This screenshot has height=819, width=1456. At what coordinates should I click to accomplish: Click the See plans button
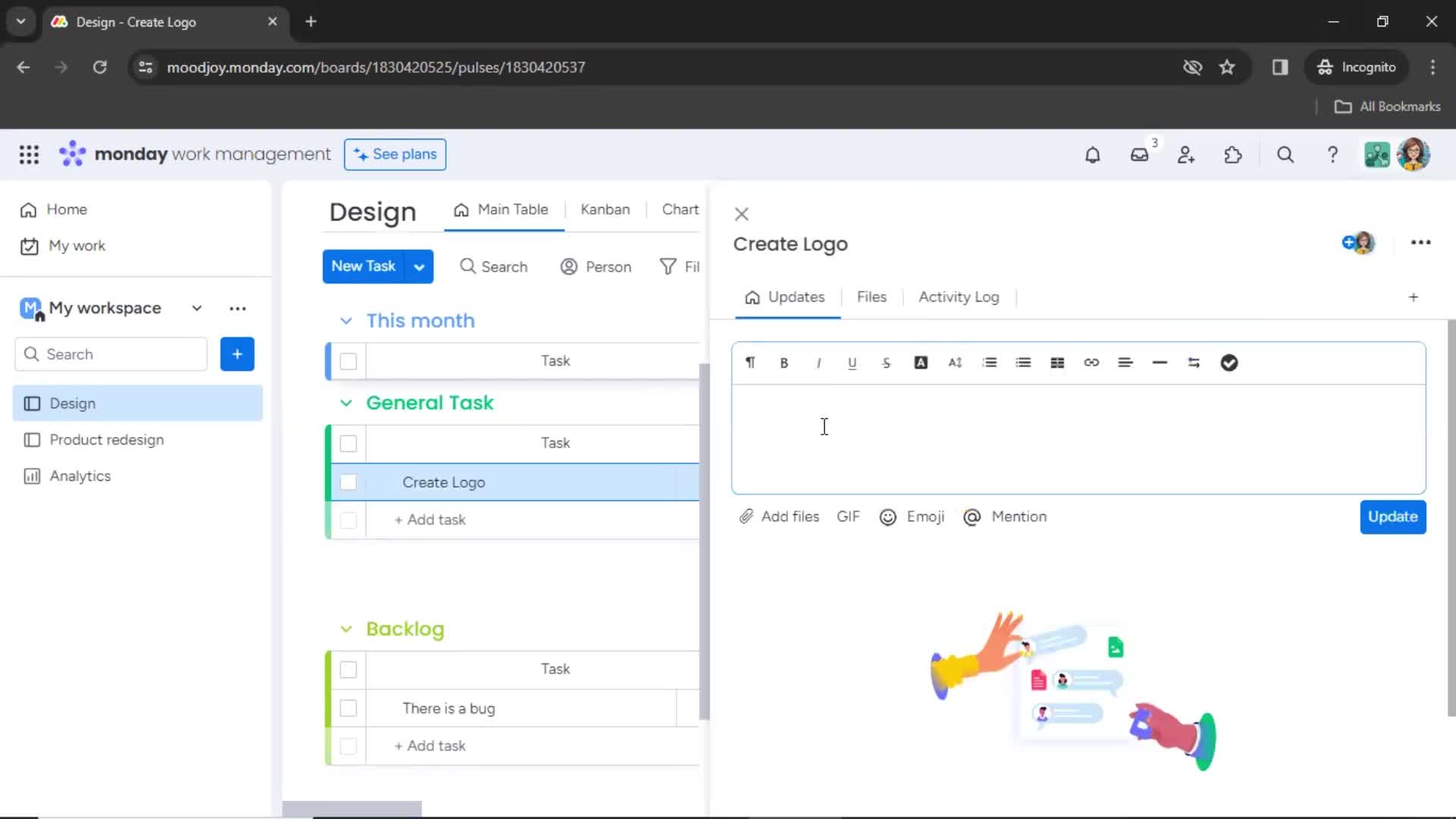click(x=395, y=155)
